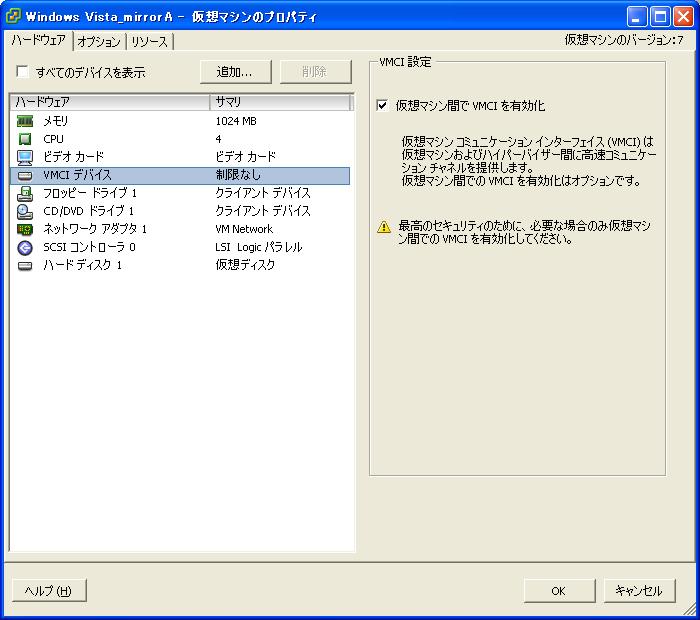
Task: Select ハード ディスク 1 in the list
Action: pyautogui.click(x=180, y=266)
